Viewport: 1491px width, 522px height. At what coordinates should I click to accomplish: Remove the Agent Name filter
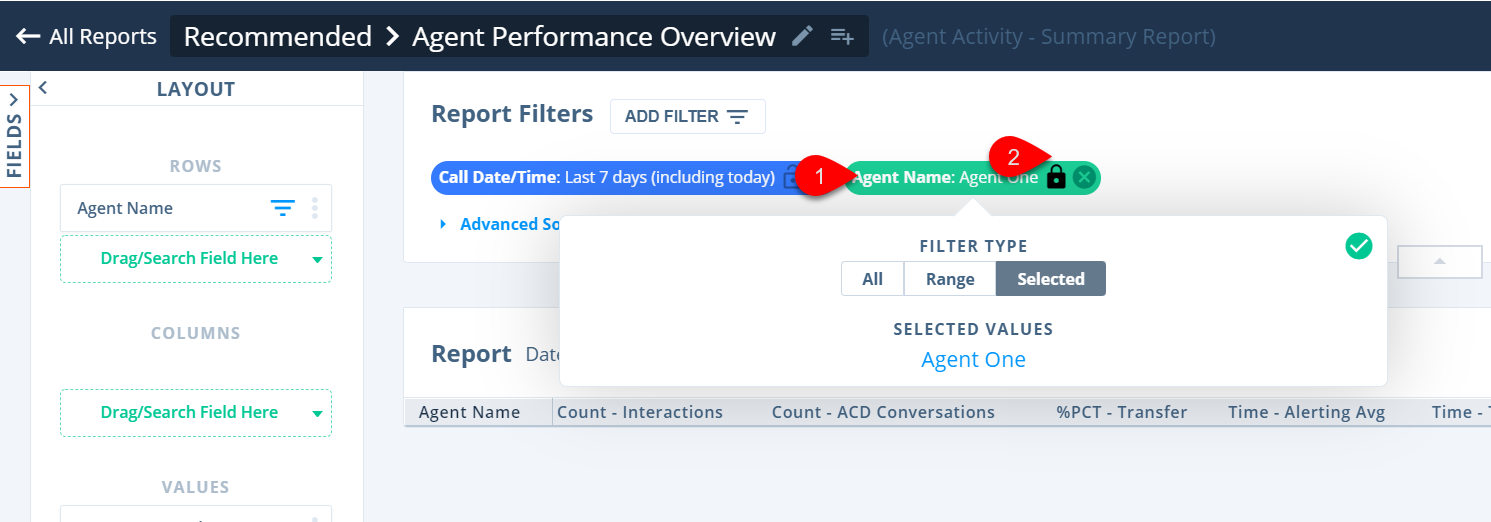click(1084, 178)
